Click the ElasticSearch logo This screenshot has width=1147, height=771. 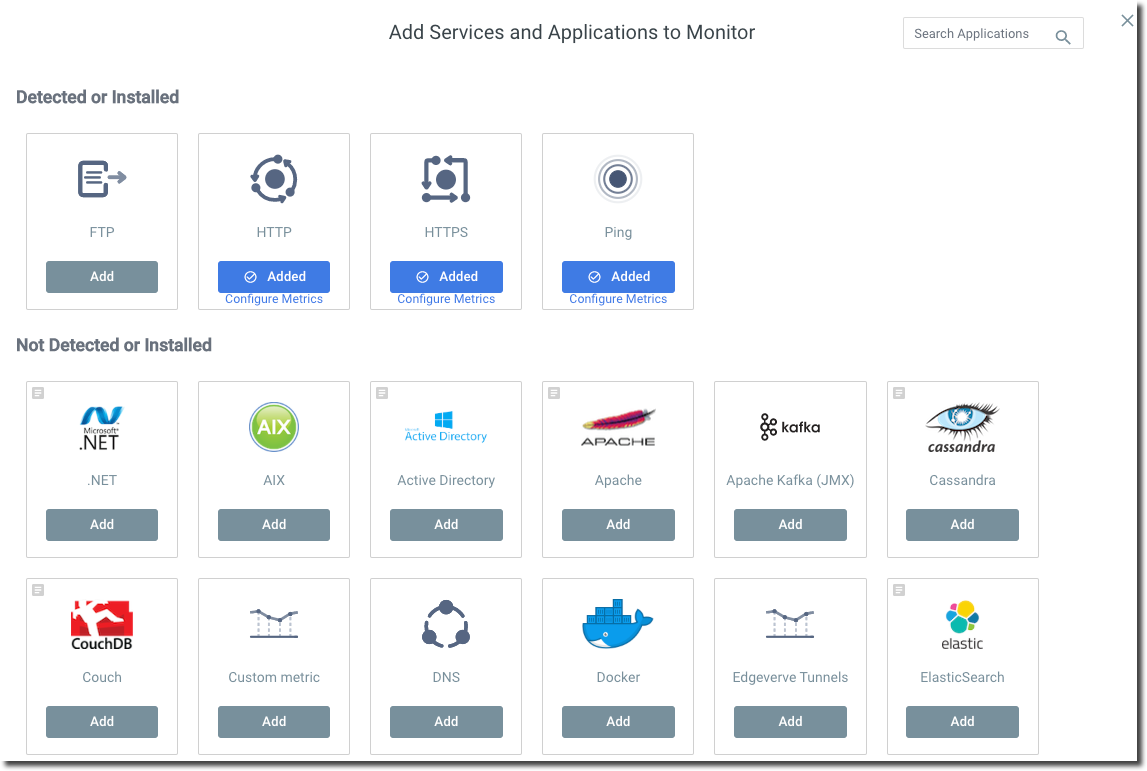961,623
